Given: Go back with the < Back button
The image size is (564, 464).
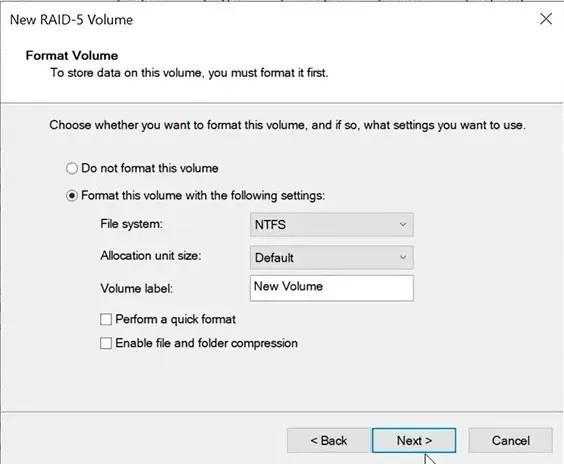Looking at the screenshot, I should [328, 440].
